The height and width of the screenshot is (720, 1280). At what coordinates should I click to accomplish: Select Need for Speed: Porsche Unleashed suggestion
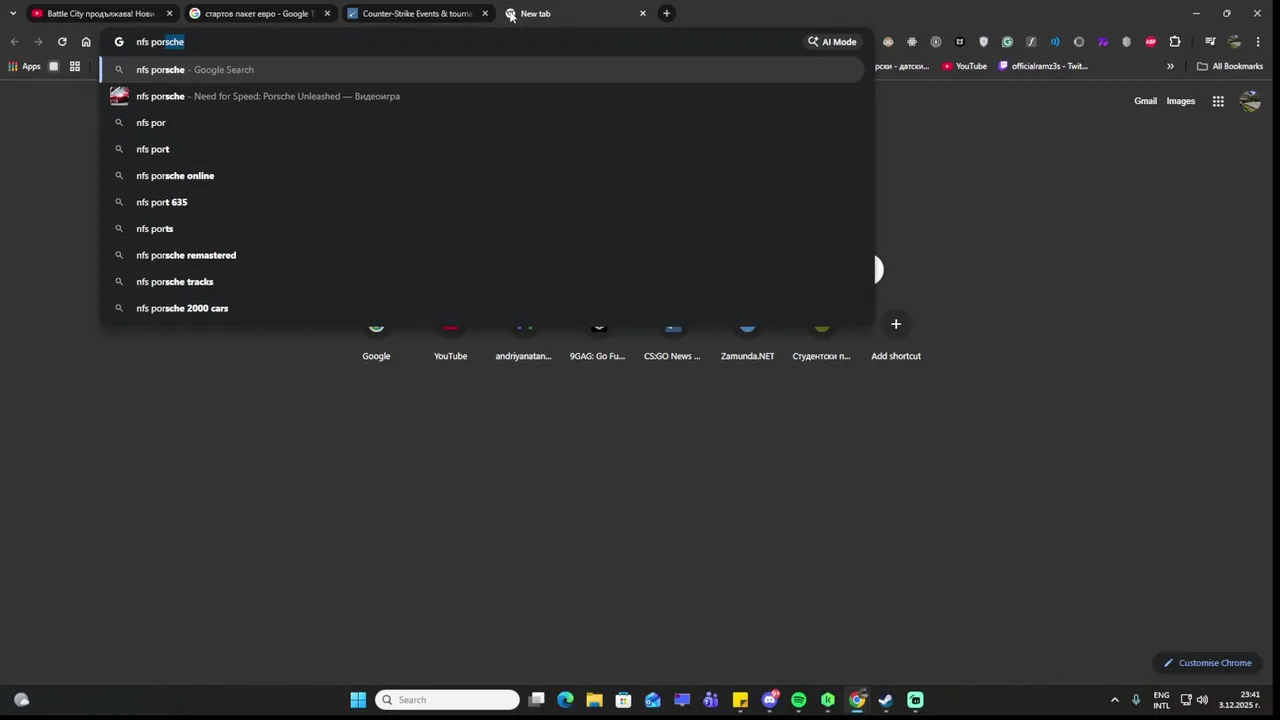pyautogui.click(x=482, y=96)
